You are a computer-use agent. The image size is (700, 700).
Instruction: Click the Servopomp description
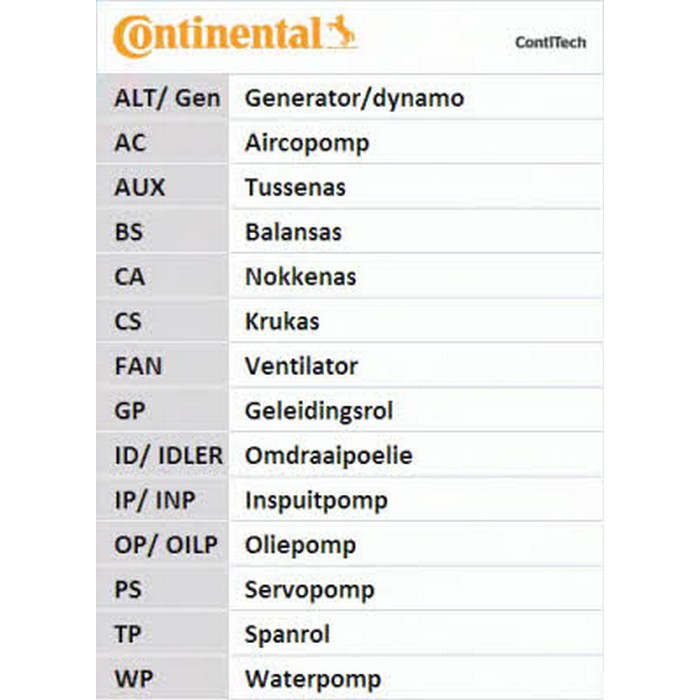point(310,590)
